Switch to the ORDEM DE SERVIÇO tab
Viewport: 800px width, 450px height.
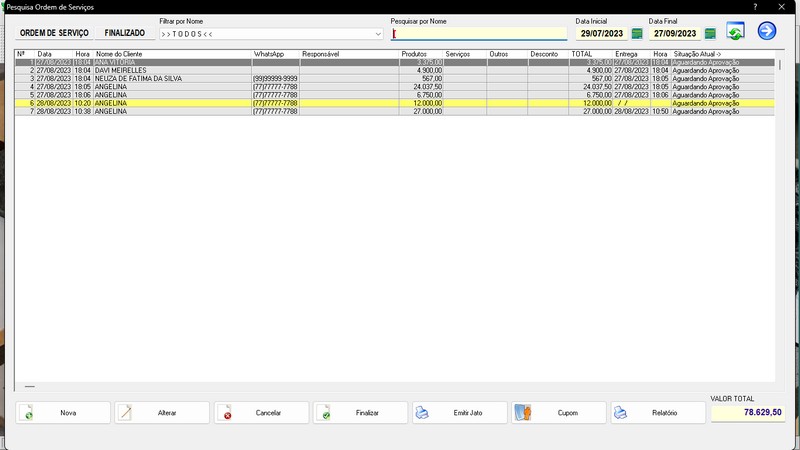[54, 33]
